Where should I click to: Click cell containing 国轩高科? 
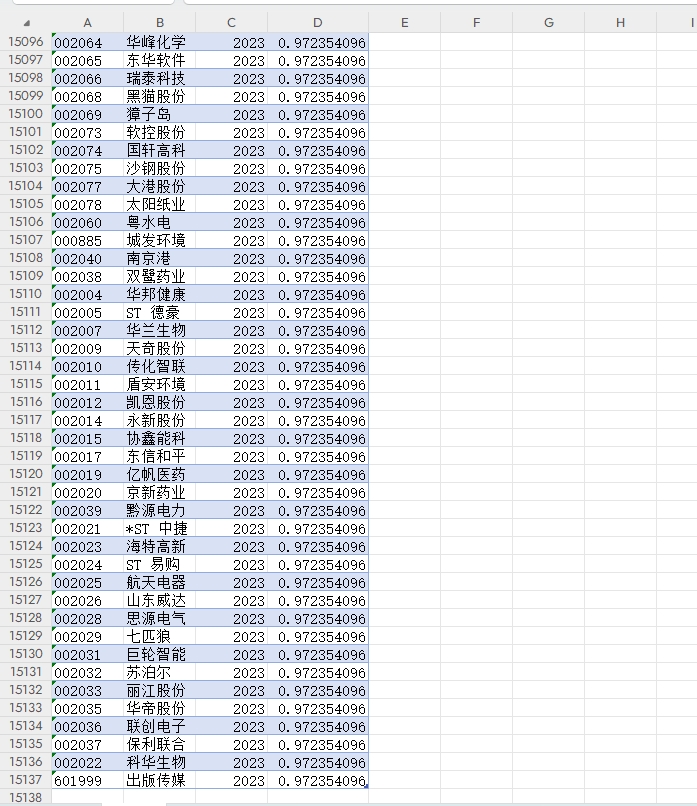click(x=159, y=150)
